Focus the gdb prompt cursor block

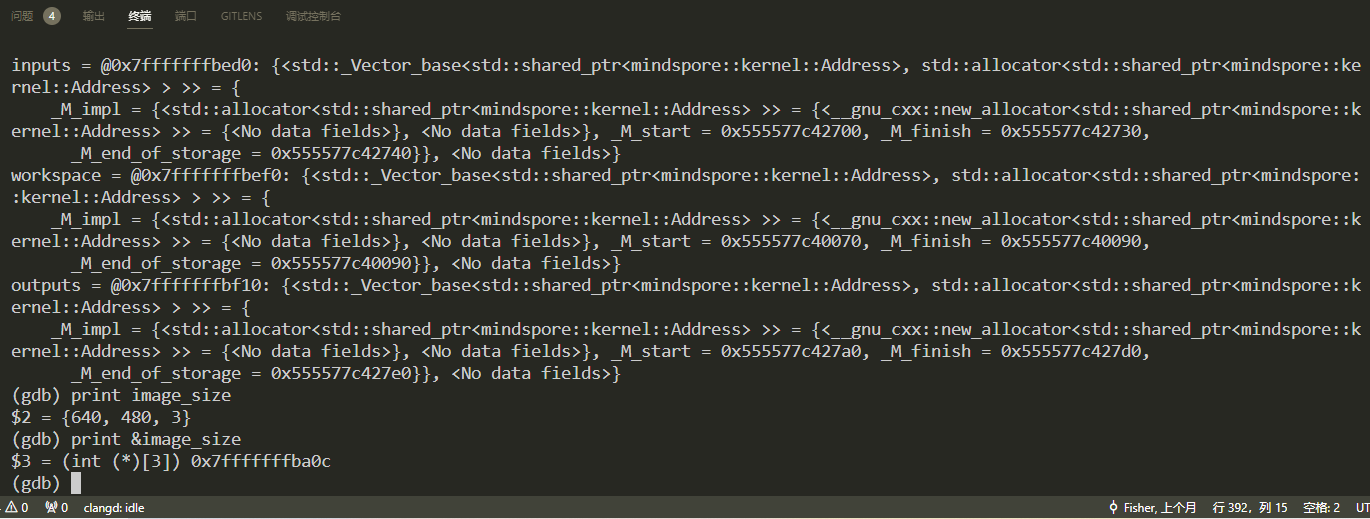pos(76,483)
